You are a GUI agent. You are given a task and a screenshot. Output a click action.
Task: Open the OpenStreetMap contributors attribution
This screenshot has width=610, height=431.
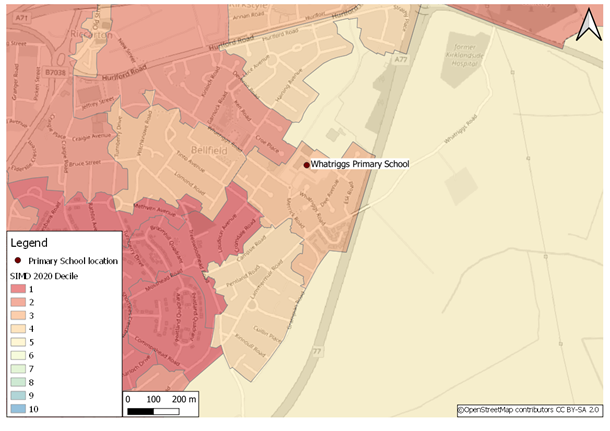pos(527,409)
